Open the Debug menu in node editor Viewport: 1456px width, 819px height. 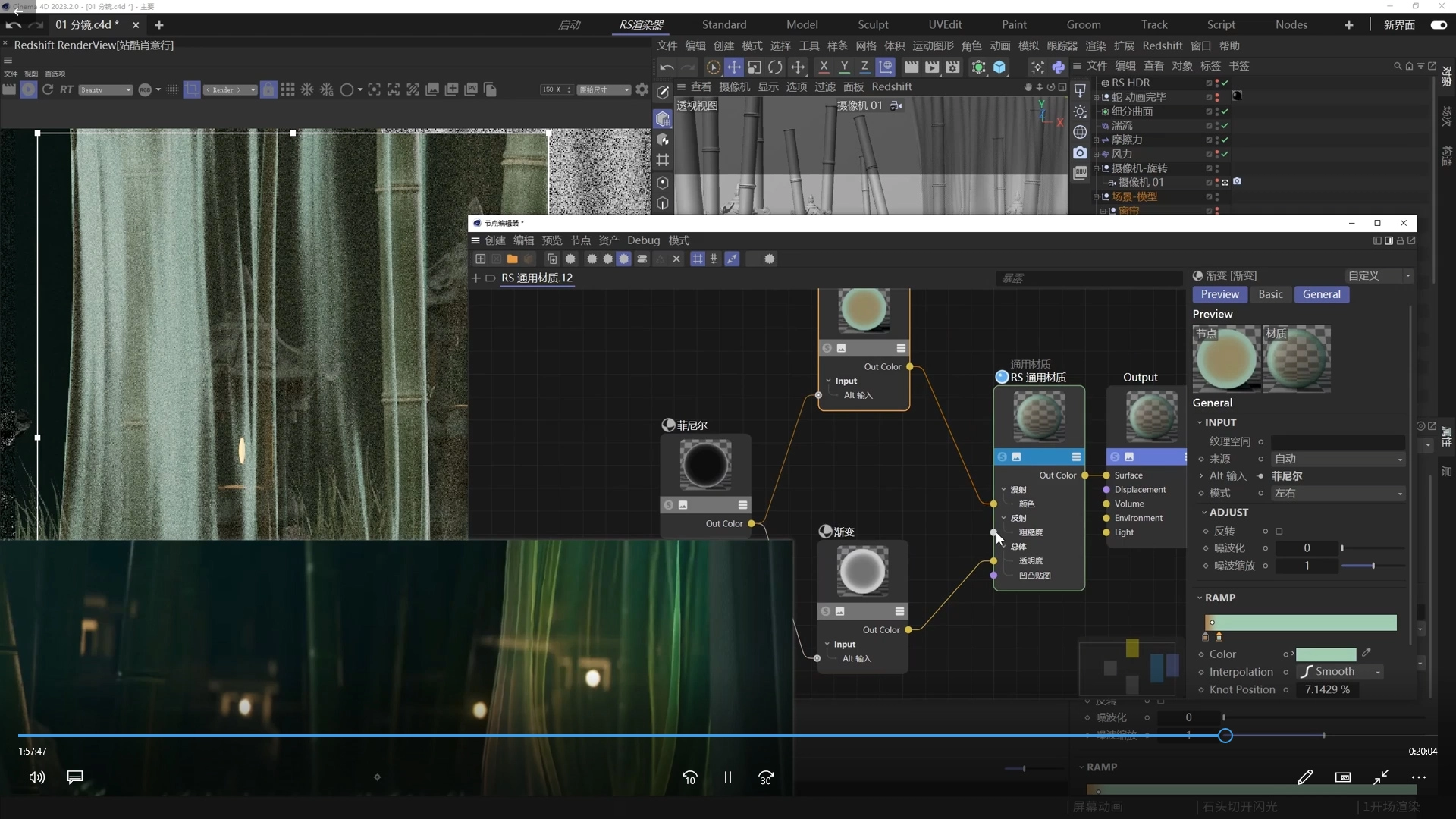643,240
